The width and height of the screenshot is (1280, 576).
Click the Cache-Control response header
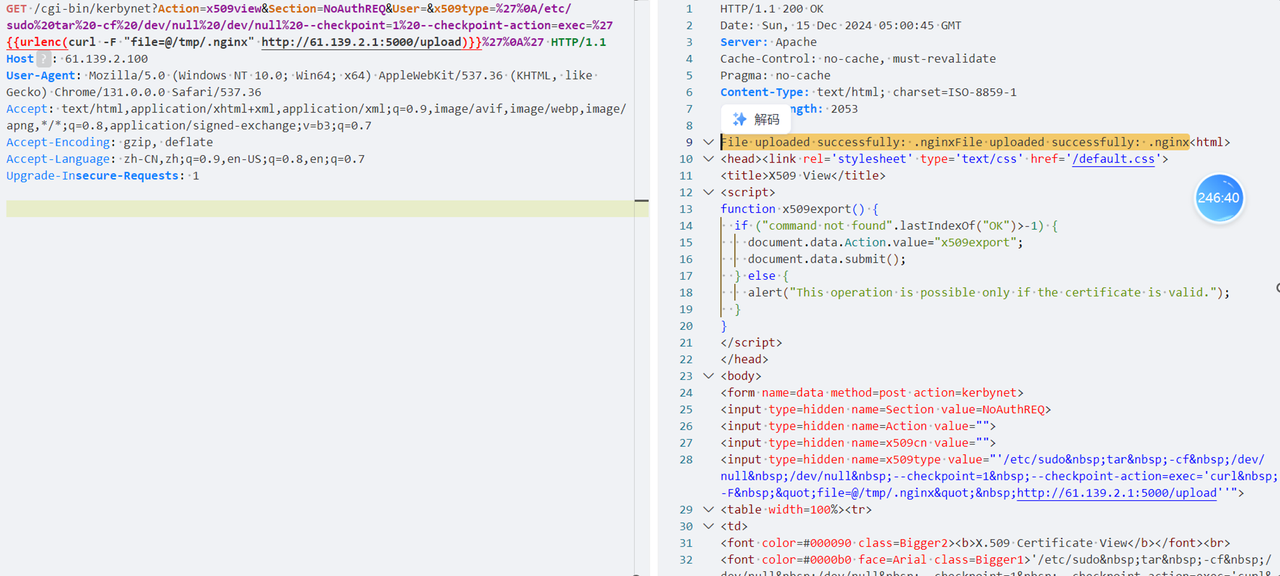tap(858, 59)
